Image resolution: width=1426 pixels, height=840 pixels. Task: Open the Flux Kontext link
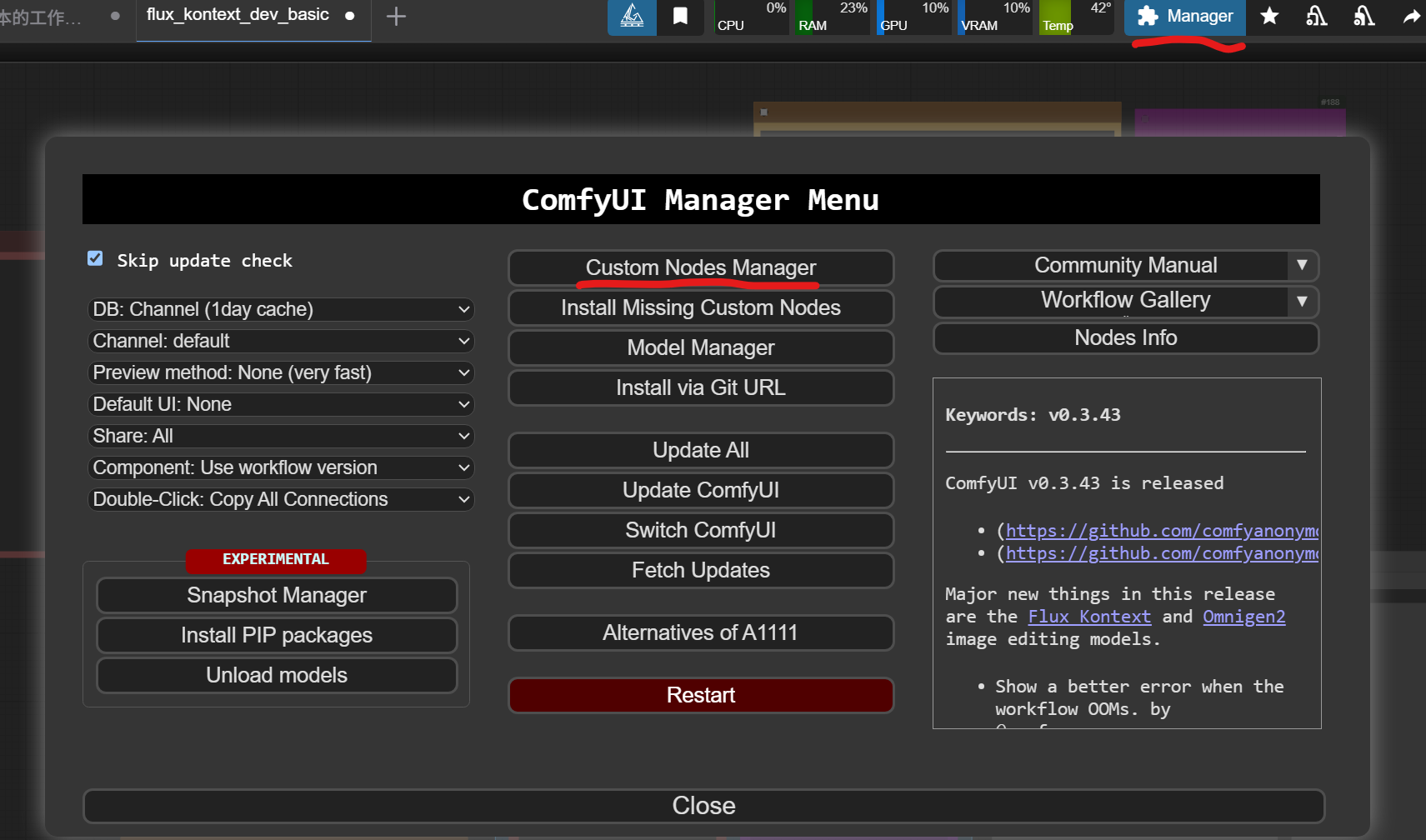(x=1089, y=617)
